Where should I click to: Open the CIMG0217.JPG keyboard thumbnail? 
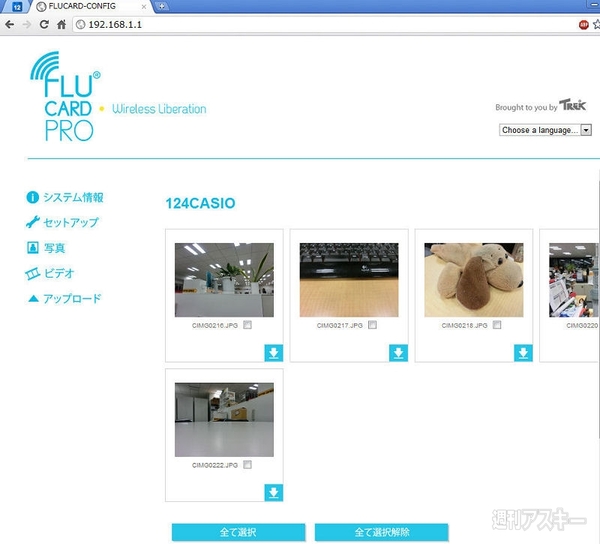click(349, 280)
